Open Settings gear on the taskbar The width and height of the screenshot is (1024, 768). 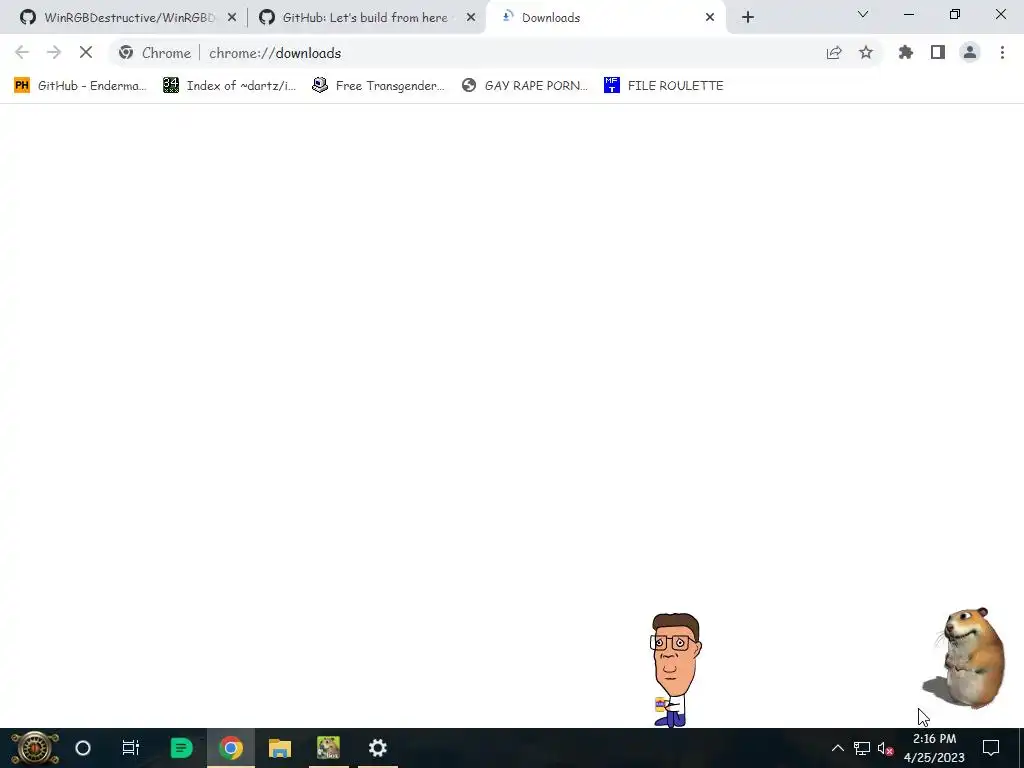pyautogui.click(x=377, y=748)
